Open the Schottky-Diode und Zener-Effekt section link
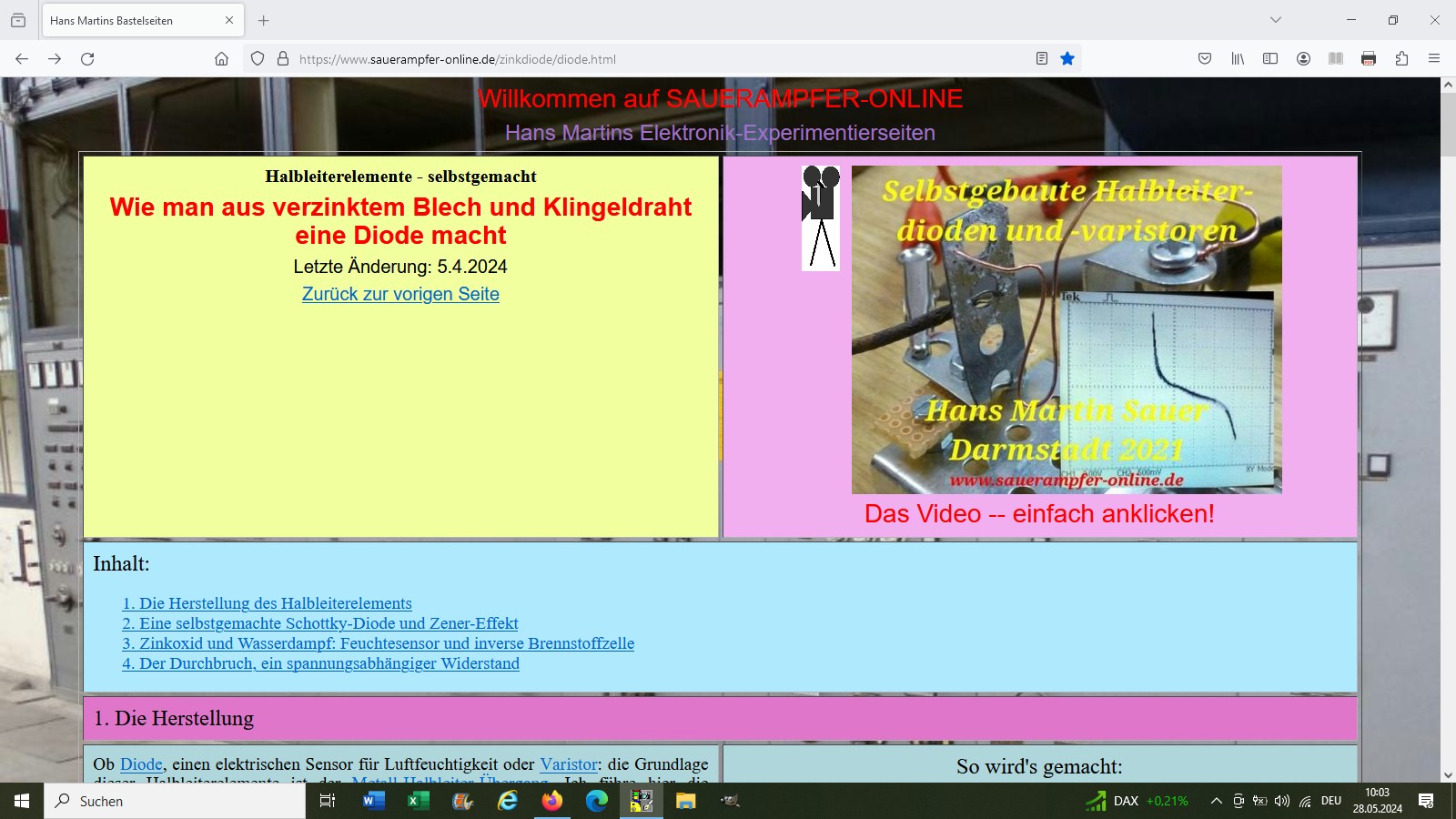Screen dimensions: 1456x819 [x=320, y=623]
